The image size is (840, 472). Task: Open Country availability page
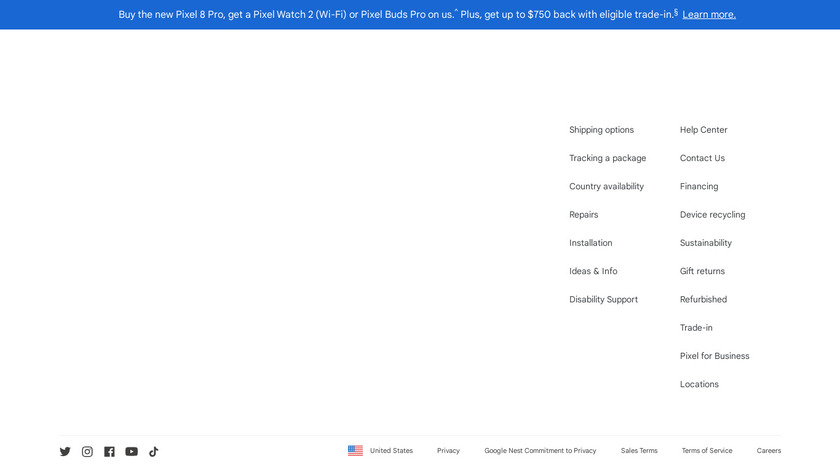click(606, 186)
